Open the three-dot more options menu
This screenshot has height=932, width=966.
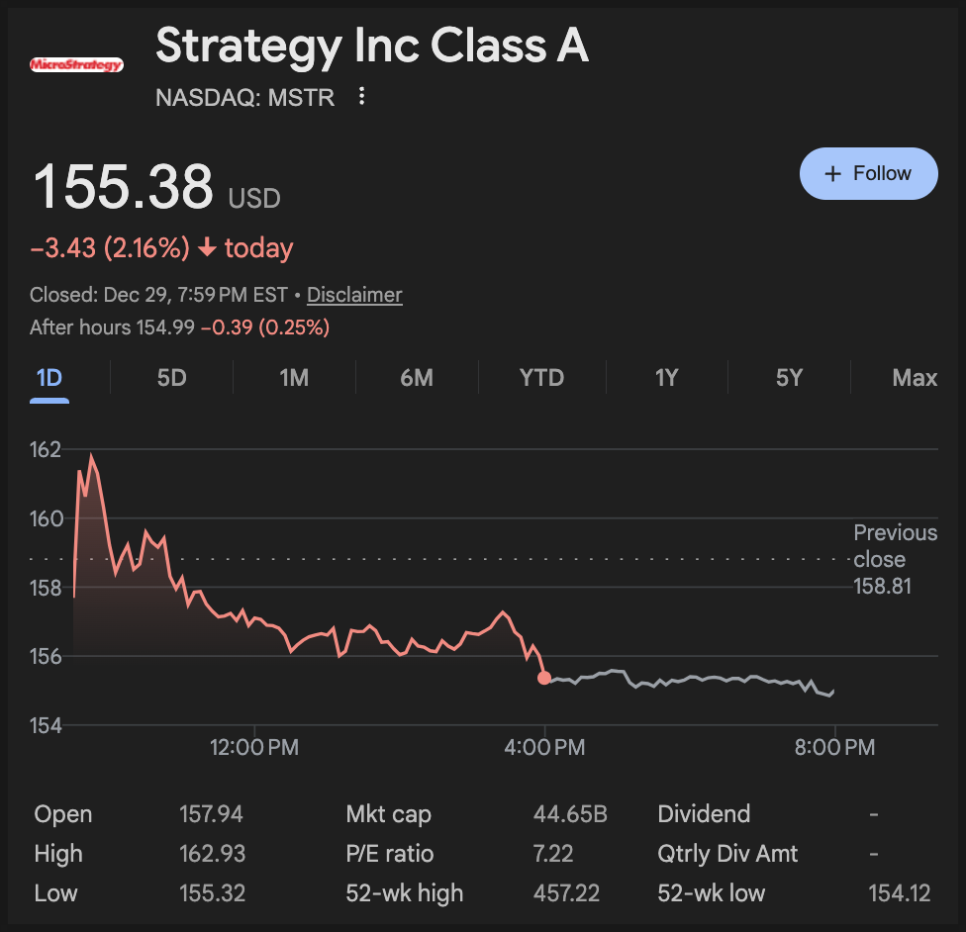pyautogui.click(x=362, y=97)
